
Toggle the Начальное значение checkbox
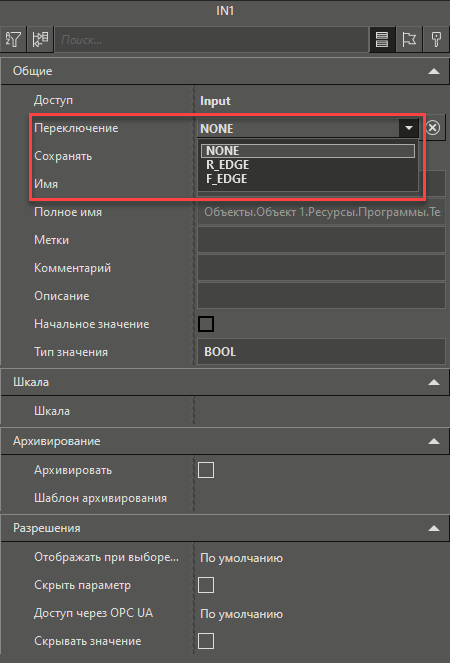point(206,324)
